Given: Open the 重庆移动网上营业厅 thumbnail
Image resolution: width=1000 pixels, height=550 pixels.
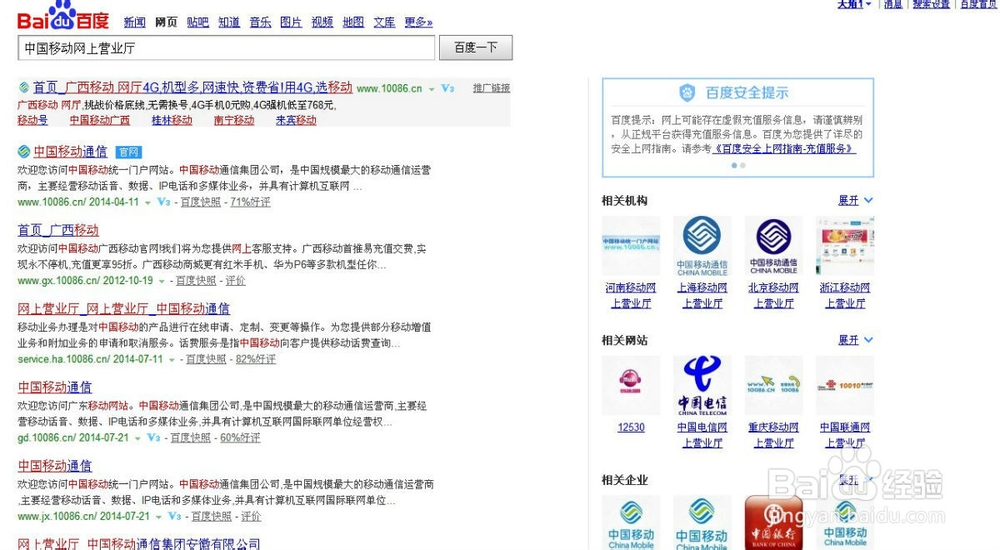Looking at the screenshot, I should (x=774, y=385).
